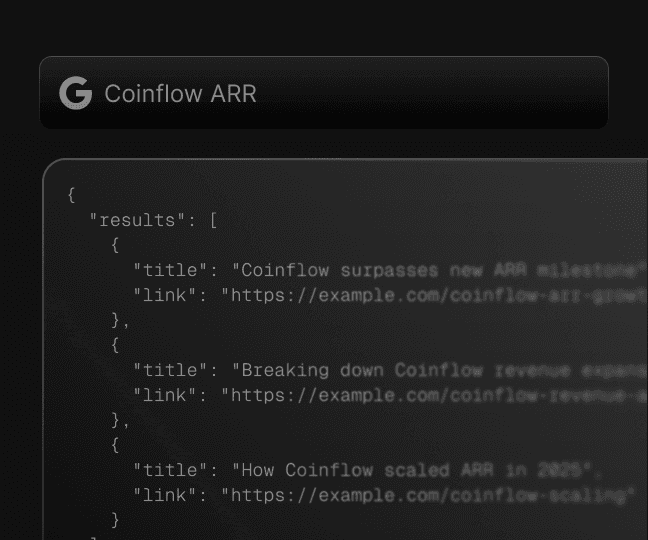Click the Coinflow ARR search field

coord(324,93)
